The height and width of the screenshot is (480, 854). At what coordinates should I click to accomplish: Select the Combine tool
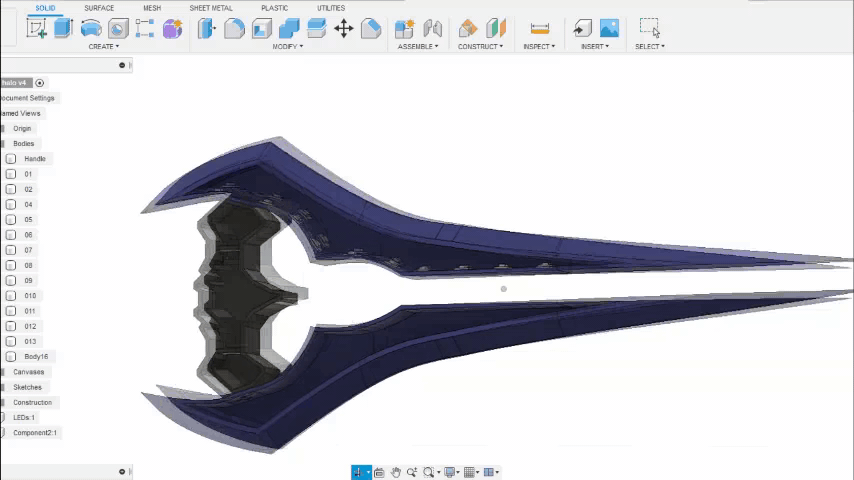289,28
